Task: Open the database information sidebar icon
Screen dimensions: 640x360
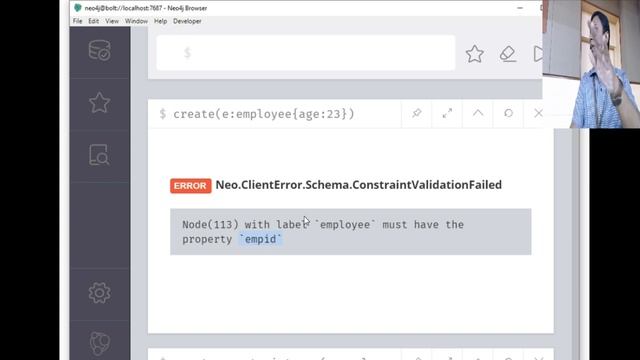Action: click(x=100, y=51)
